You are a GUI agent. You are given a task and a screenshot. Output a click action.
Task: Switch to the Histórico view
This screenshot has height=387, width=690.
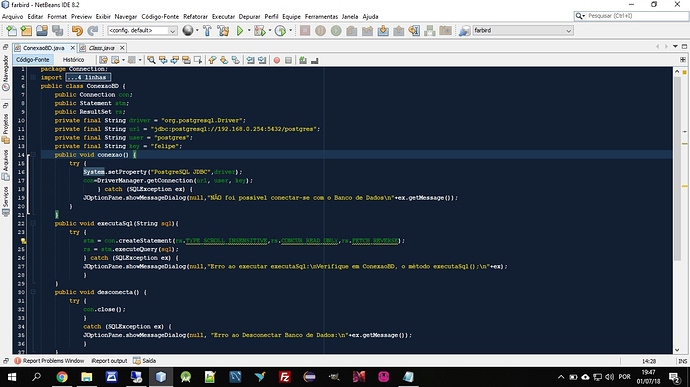point(73,59)
